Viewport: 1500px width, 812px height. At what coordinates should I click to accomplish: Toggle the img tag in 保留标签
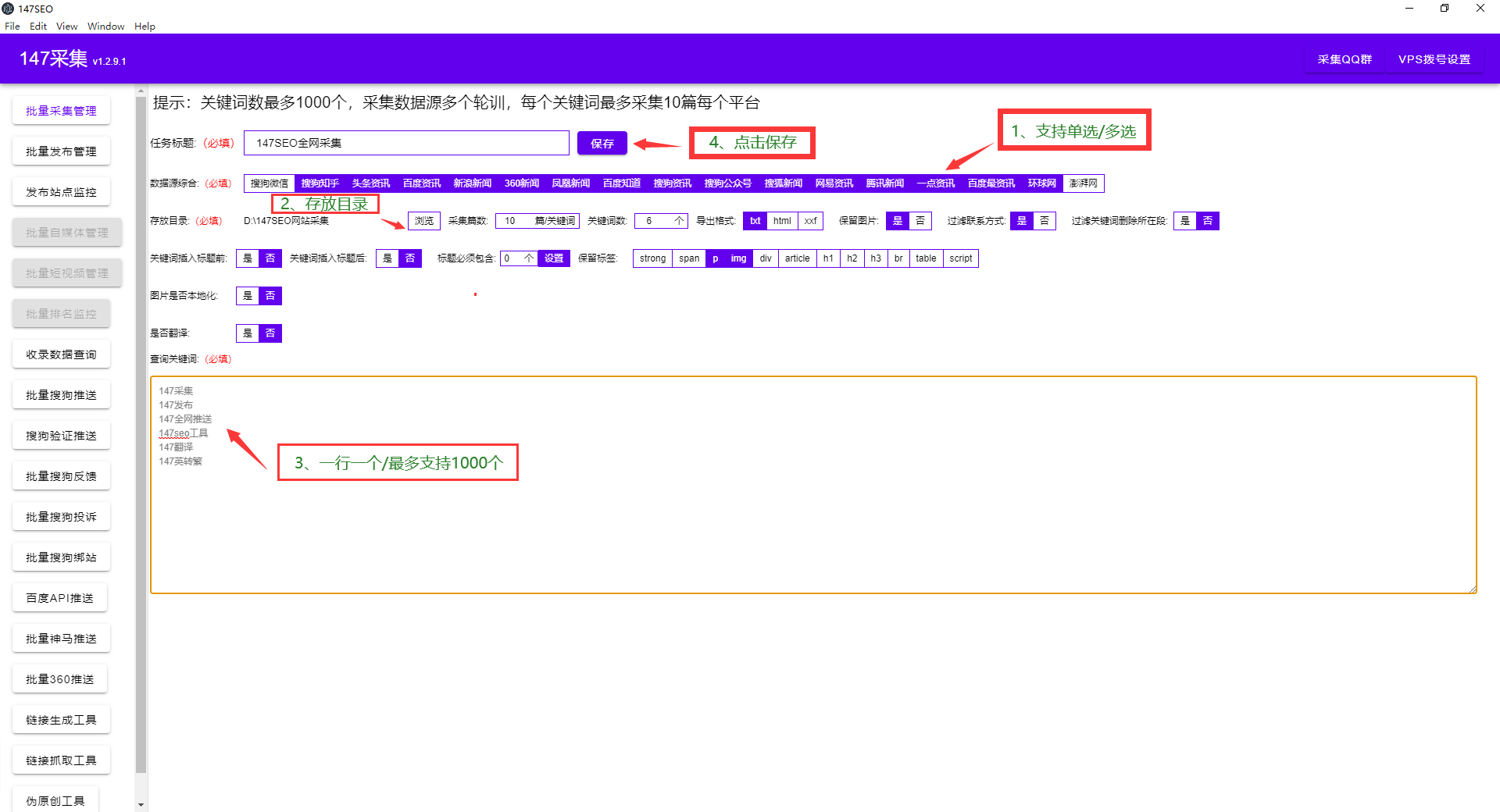click(739, 258)
